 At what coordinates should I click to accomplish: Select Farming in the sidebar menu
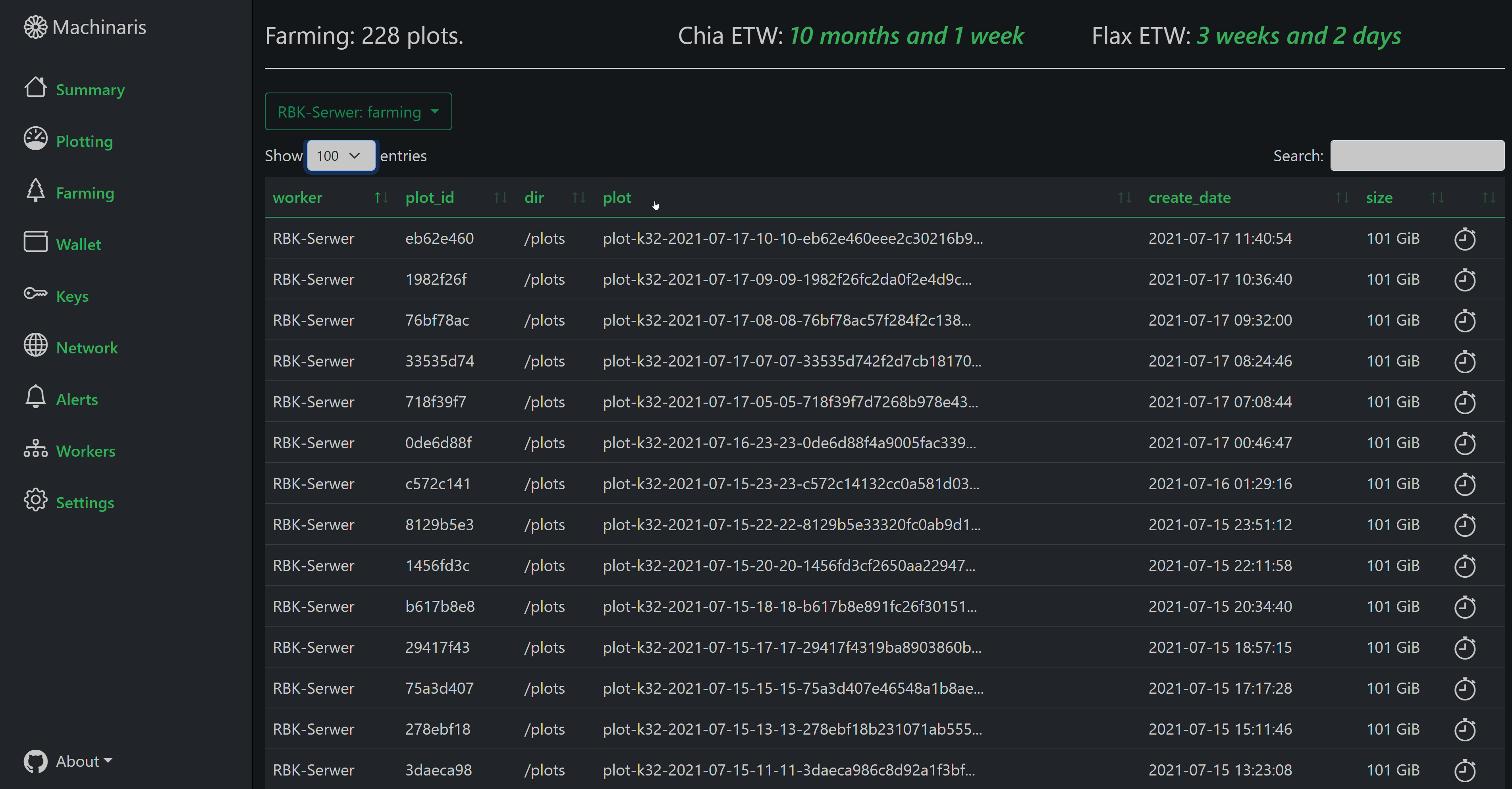(x=86, y=193)
